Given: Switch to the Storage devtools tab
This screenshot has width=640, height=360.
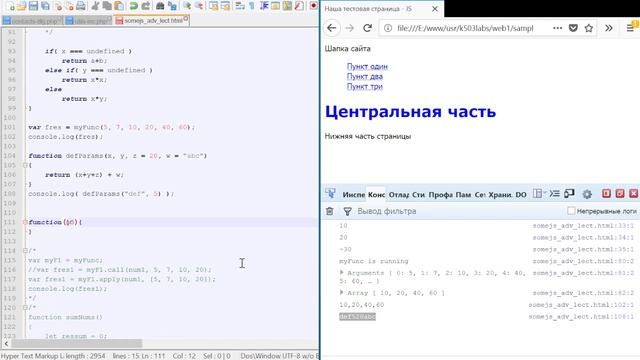Looking at the screenshot, I should point(500,195).
